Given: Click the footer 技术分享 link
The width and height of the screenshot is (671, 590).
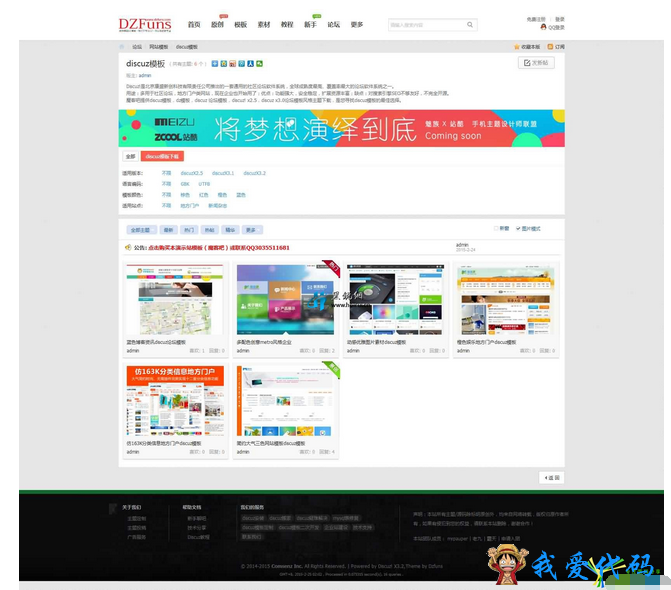Looking at the screenshot, I should pyautogui.click(x=196, y=528).
